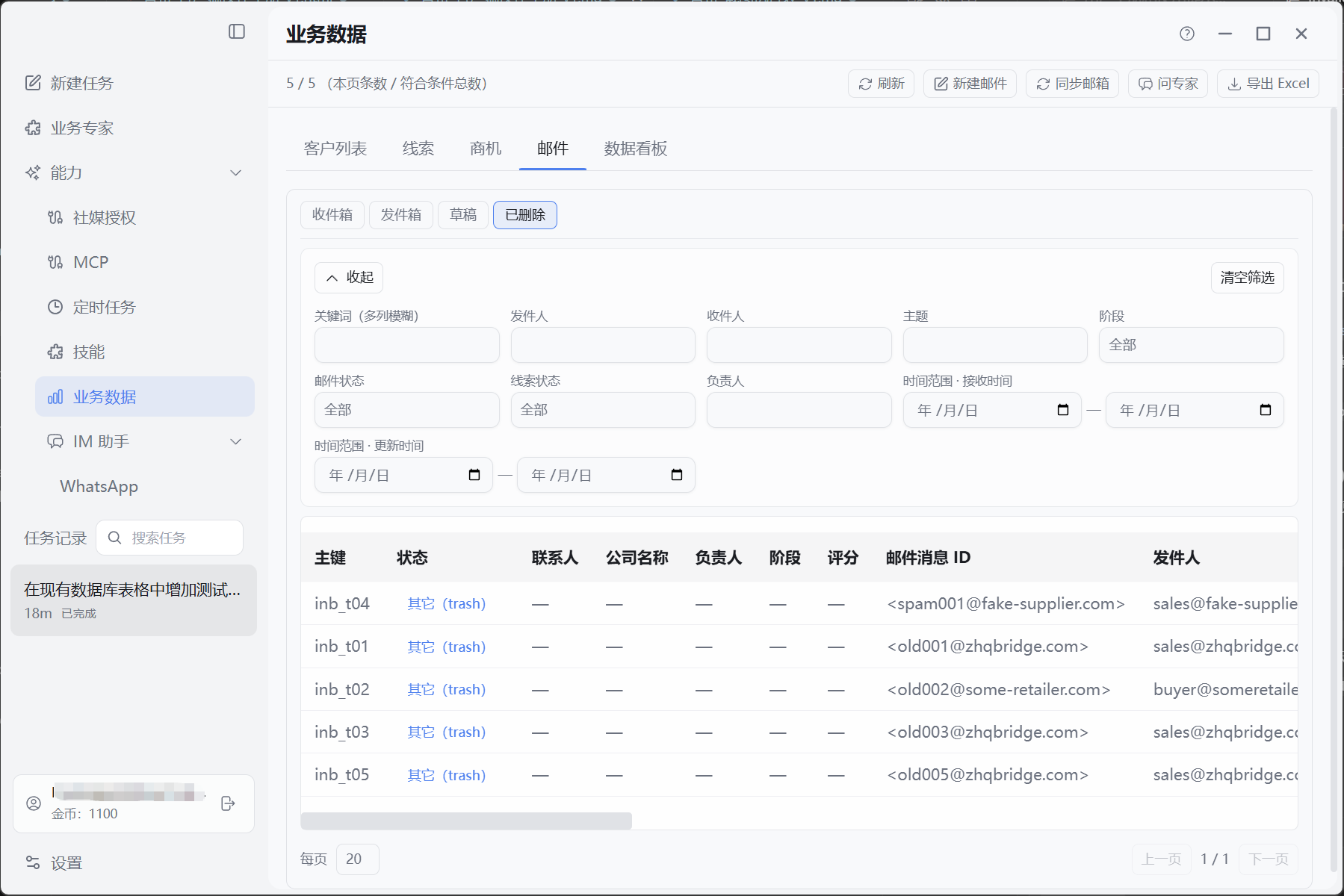
Task: Focus the 发件人 filter input
Action: (603, 345)
